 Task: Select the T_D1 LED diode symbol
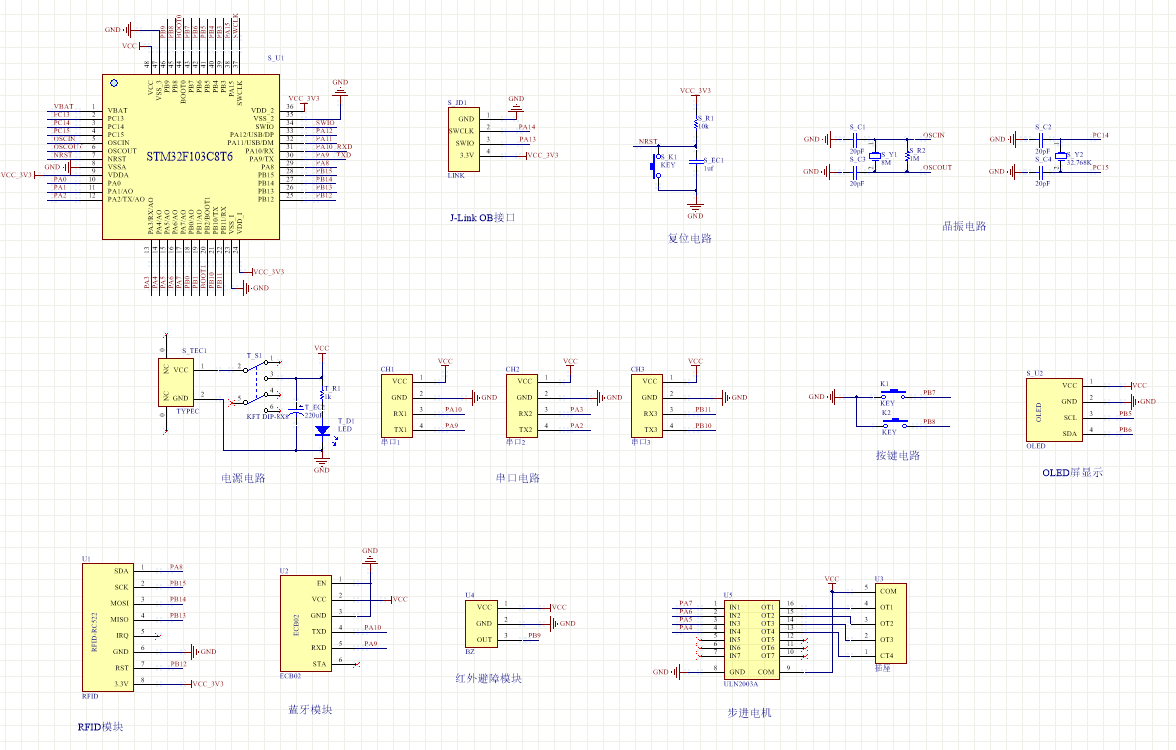click(x=322, y=430)
